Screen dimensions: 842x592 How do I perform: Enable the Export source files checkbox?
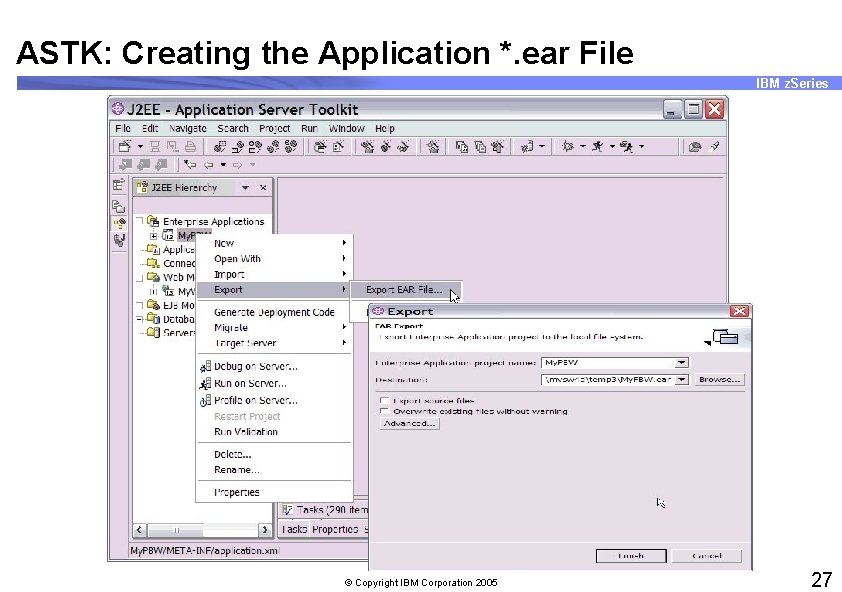383,399
